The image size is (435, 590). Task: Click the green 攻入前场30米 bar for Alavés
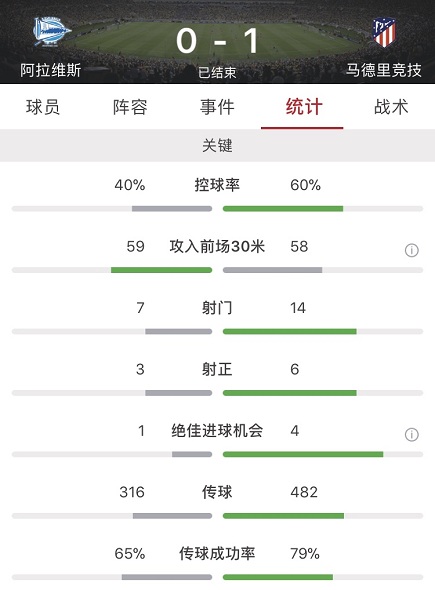(161, 270)
